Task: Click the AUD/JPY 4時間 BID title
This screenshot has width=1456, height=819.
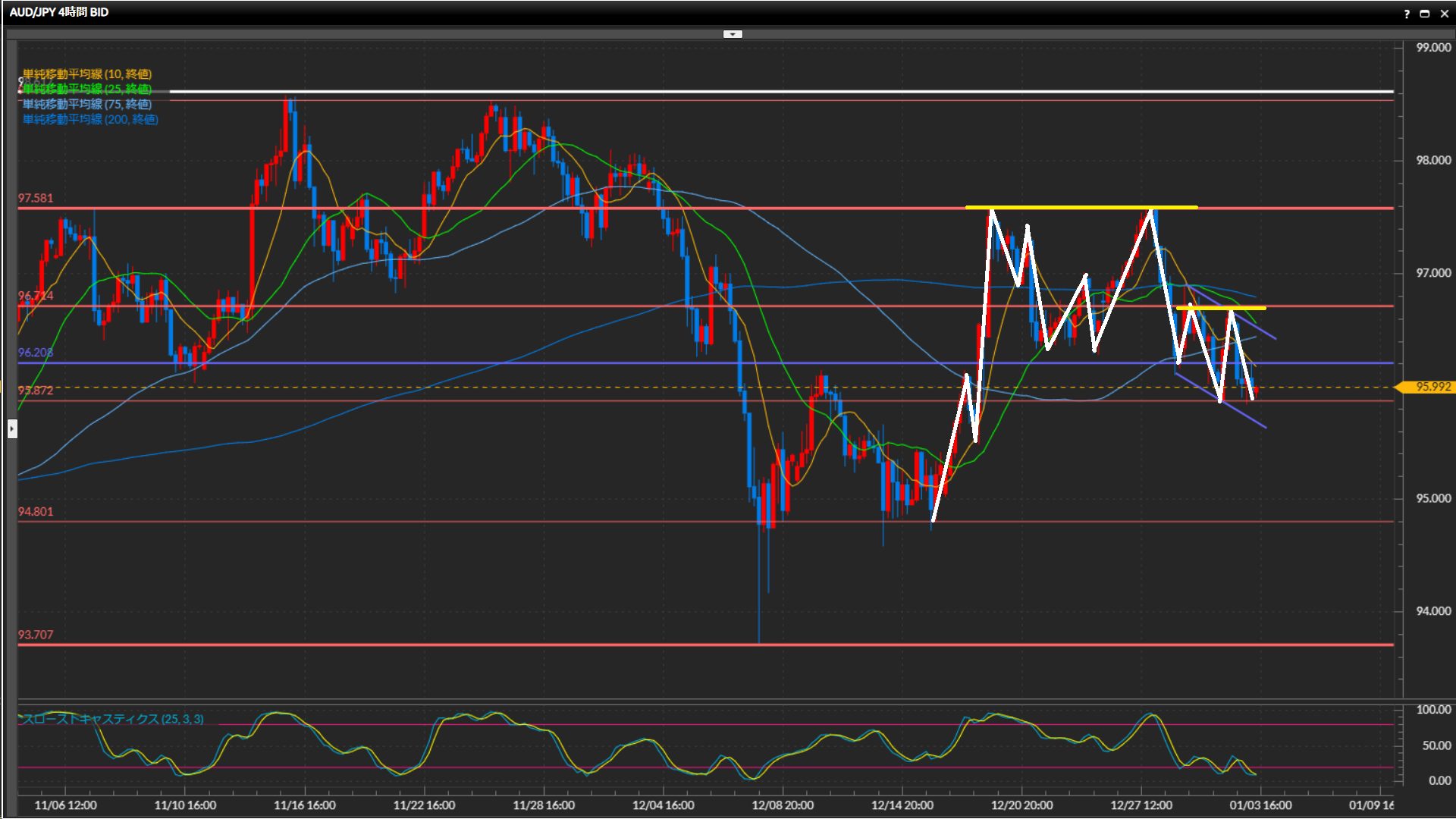Action: [x=59, y=12]
